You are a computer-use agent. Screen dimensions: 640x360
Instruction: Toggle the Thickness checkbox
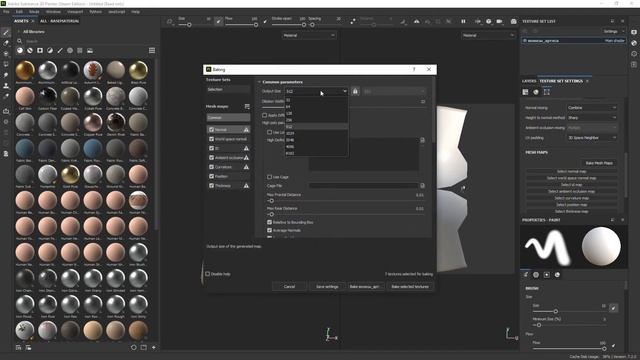point(211,185)
